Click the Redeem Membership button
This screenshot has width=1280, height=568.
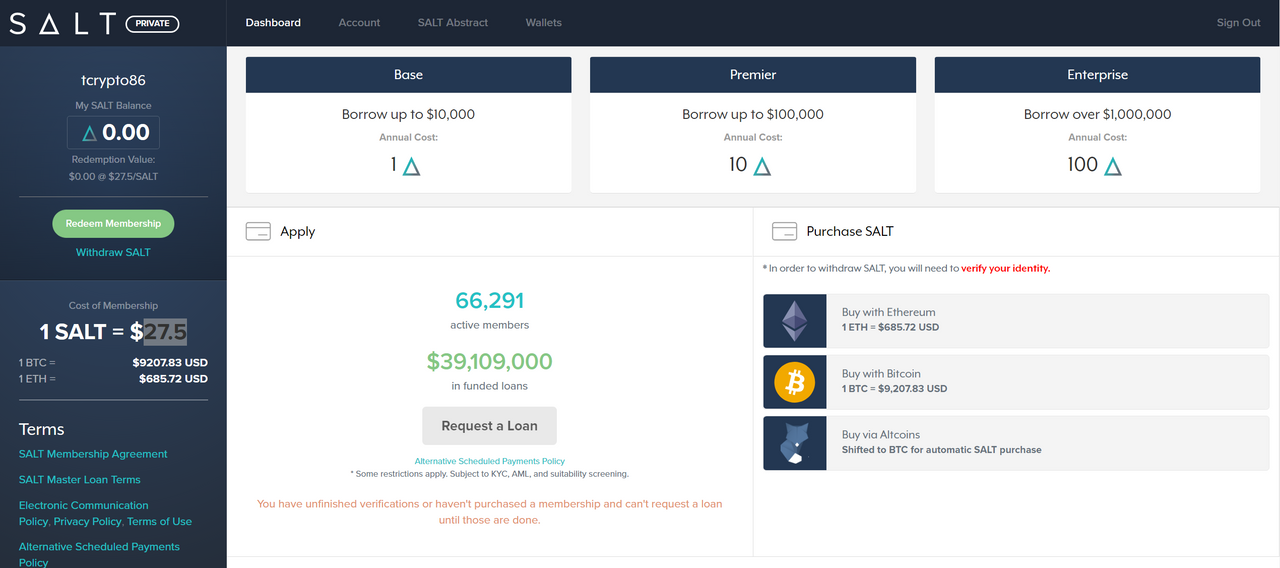(113, 224)
